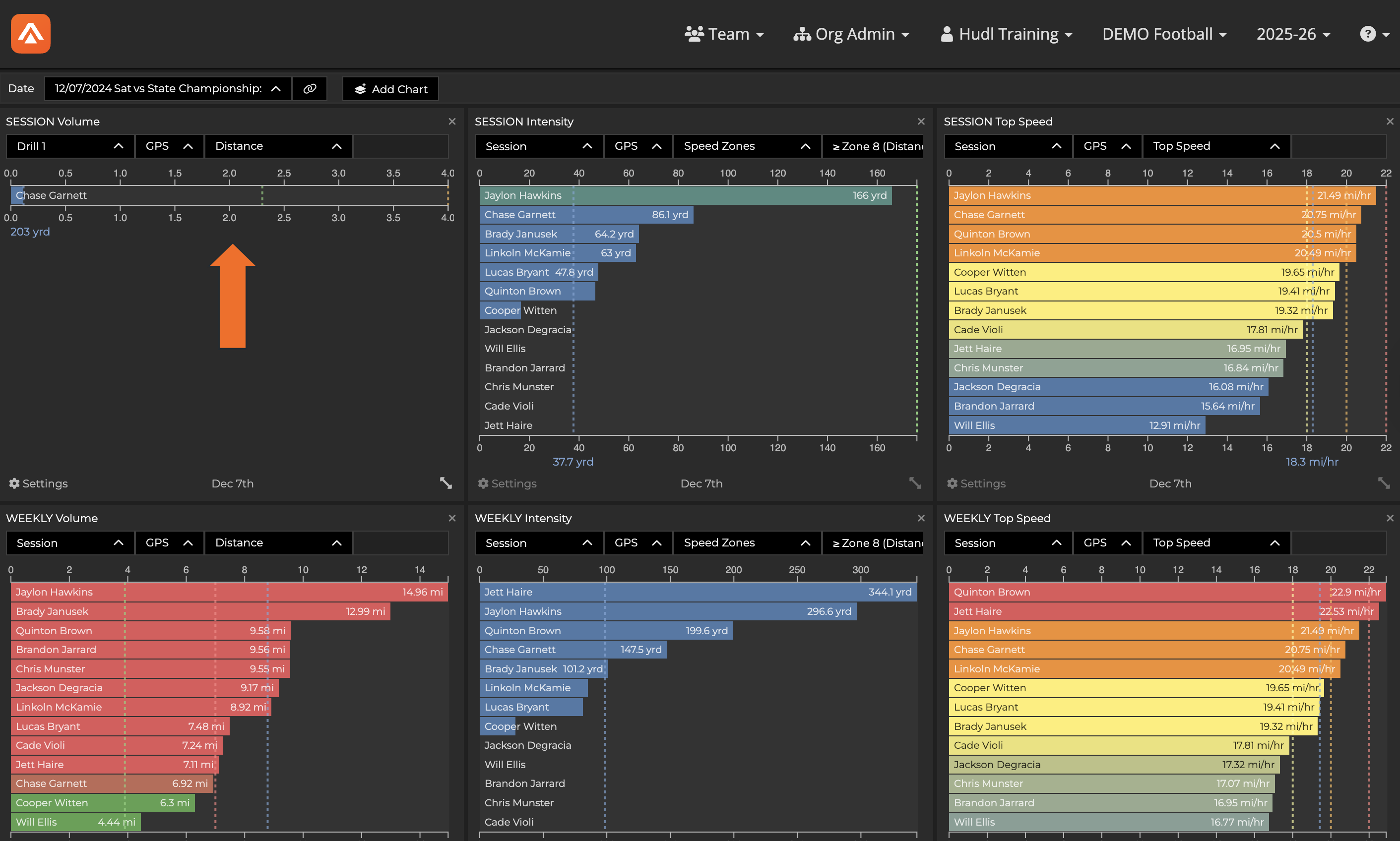This screenshot has height=841, width=1400.
Task: Click Jett Haire 344.1 yrd bar
Action: click(x=698, y=592)
